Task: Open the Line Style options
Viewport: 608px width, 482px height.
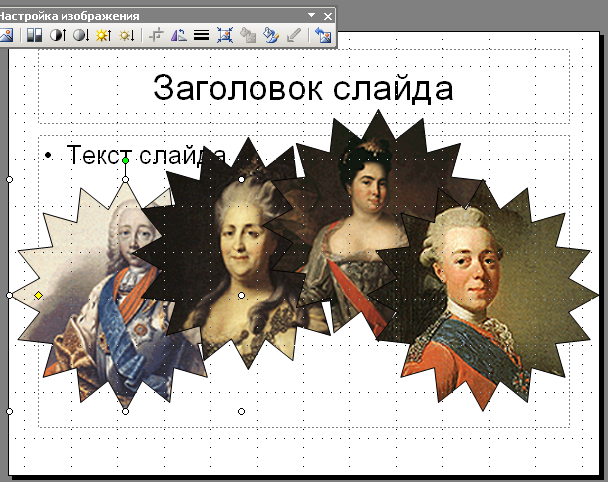Action: [x=201, y=35]
